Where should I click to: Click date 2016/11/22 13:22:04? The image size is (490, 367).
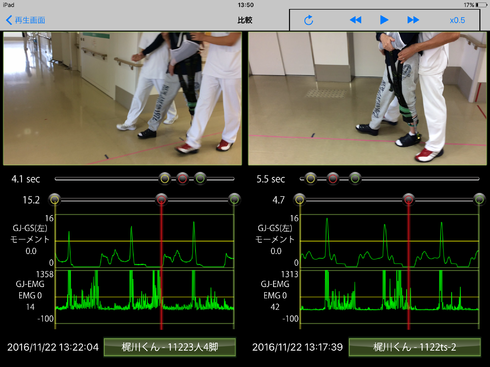[x=53, y=347]
